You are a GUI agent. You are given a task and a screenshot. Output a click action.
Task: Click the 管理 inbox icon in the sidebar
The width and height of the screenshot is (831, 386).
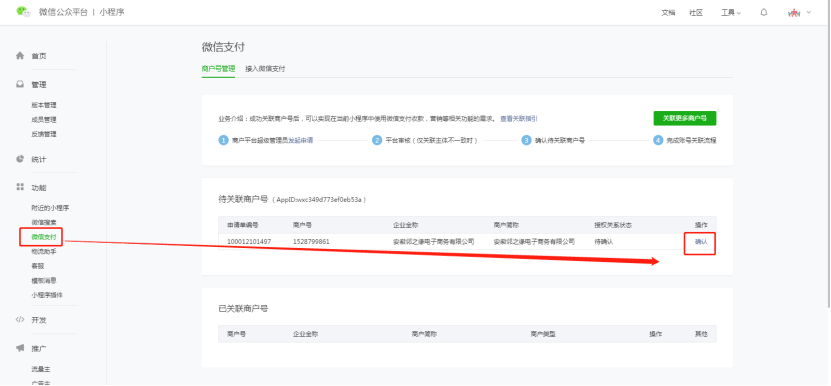tap(20, 84)
